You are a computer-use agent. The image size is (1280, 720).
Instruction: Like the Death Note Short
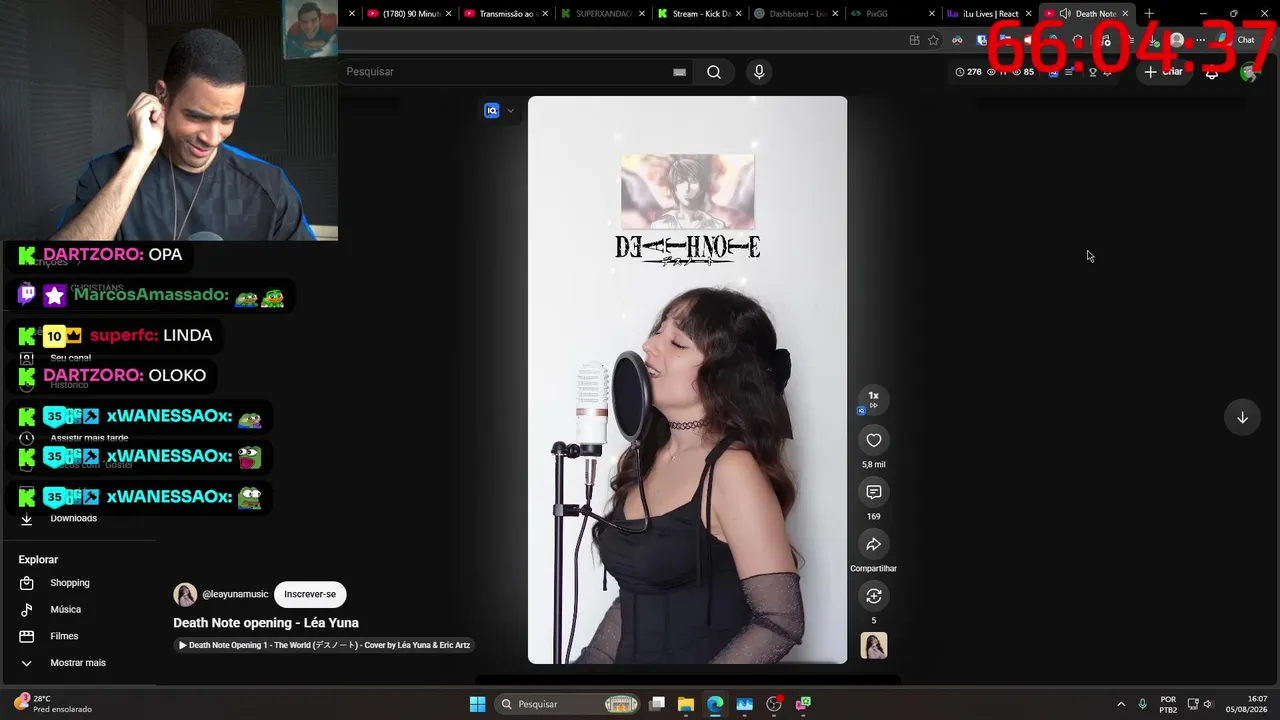(873, 440)
